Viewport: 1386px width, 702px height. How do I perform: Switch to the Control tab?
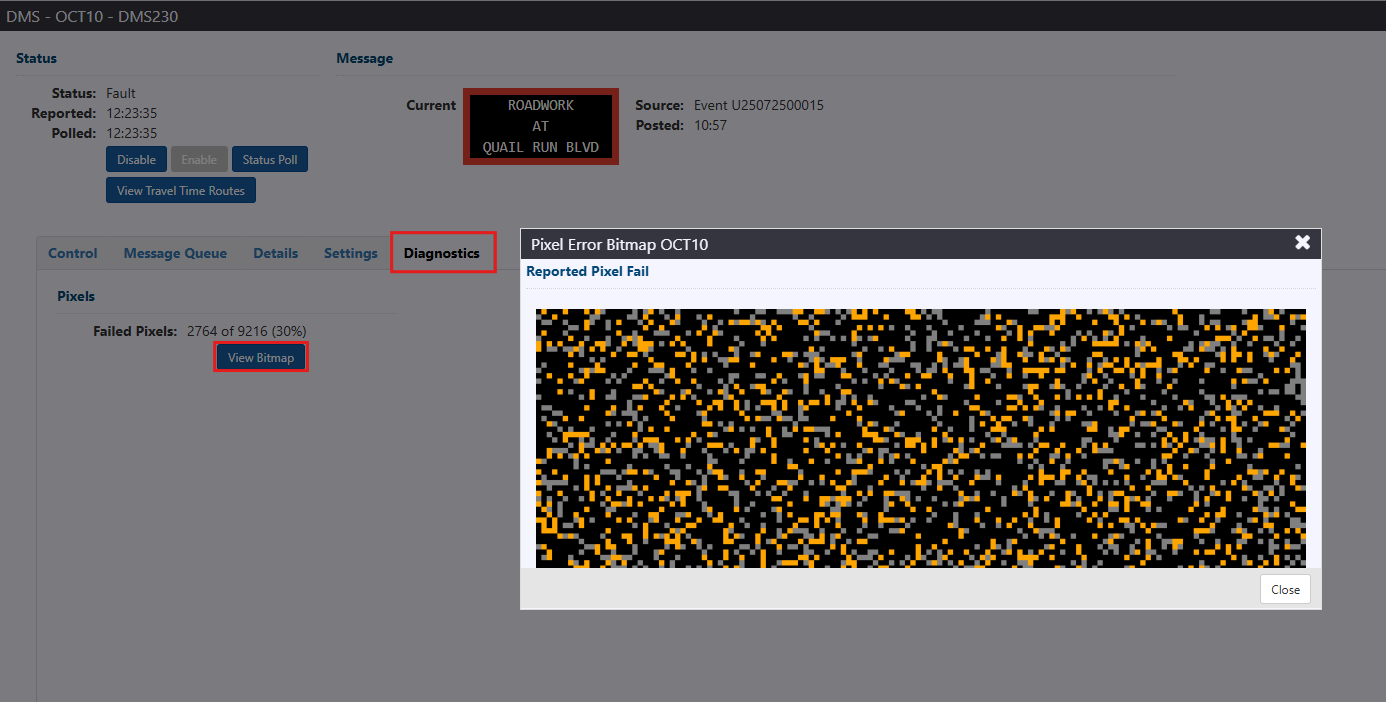pyautogui.click(x=73, y=253)
